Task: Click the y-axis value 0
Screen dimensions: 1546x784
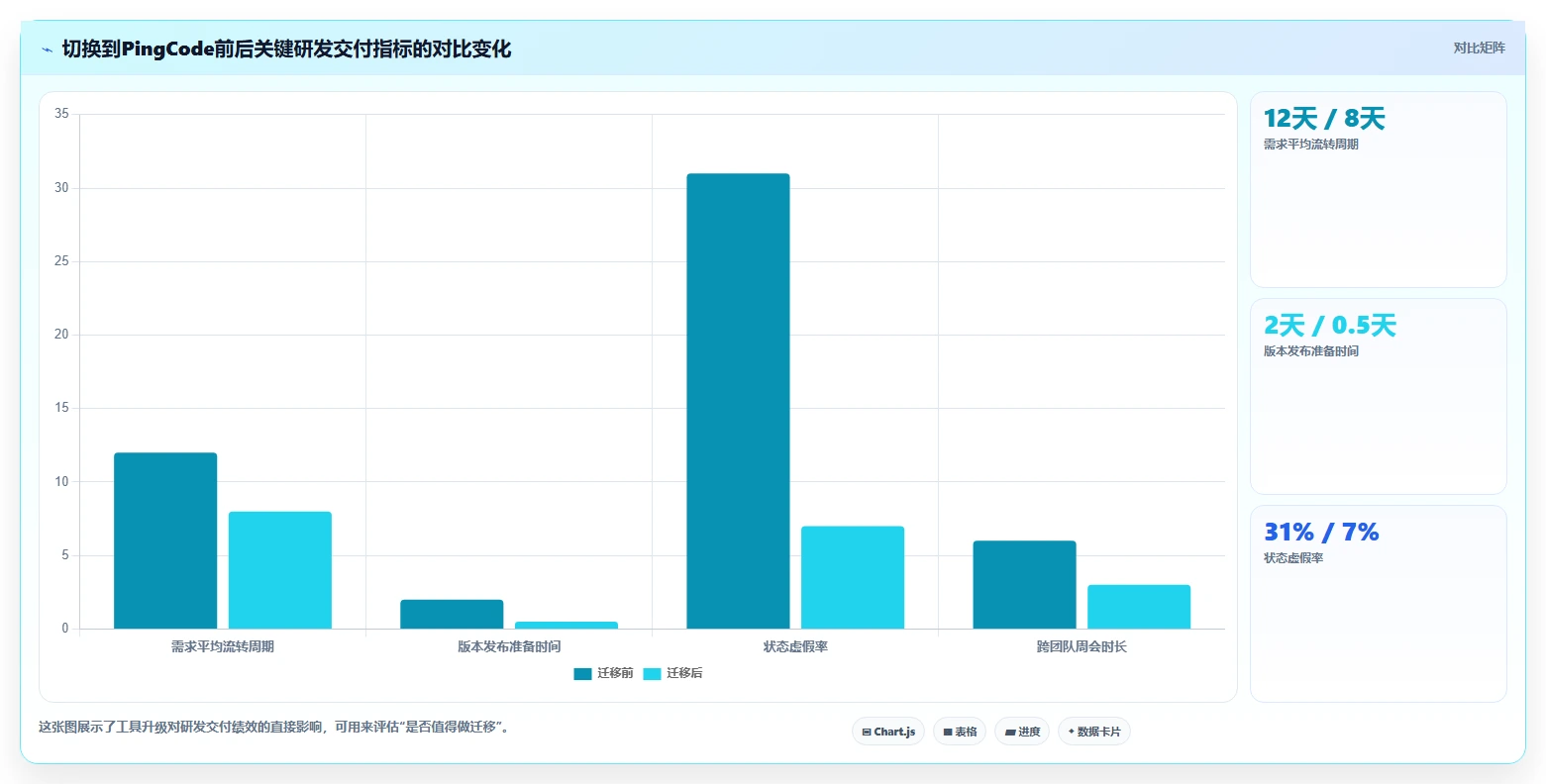Action: 65,629
